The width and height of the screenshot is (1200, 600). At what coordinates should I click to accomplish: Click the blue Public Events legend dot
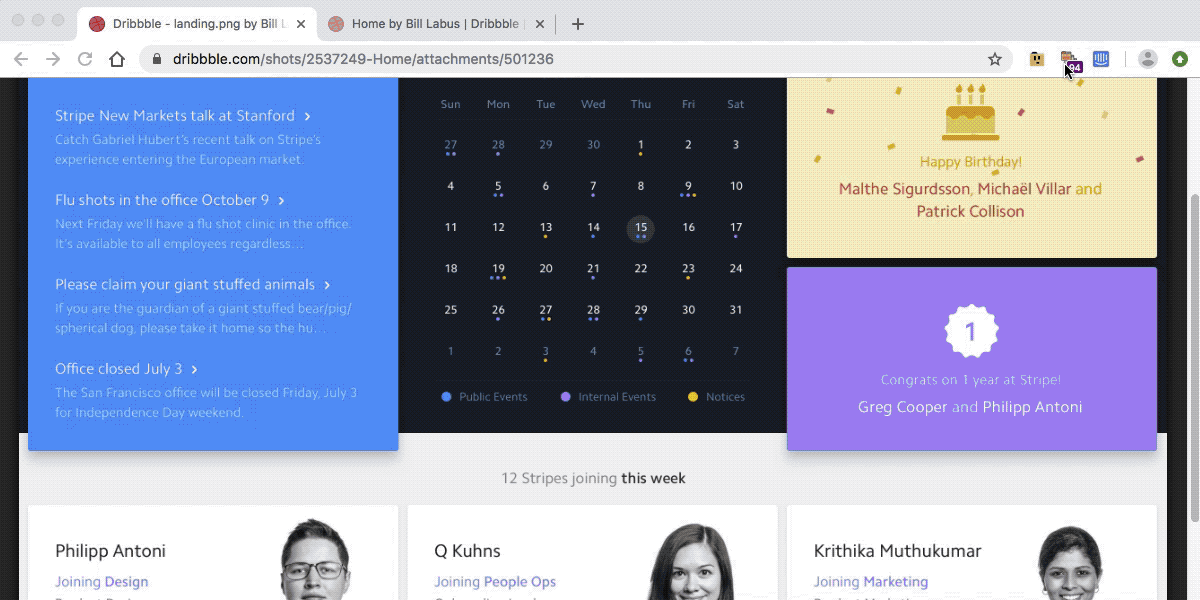[446, 397]
